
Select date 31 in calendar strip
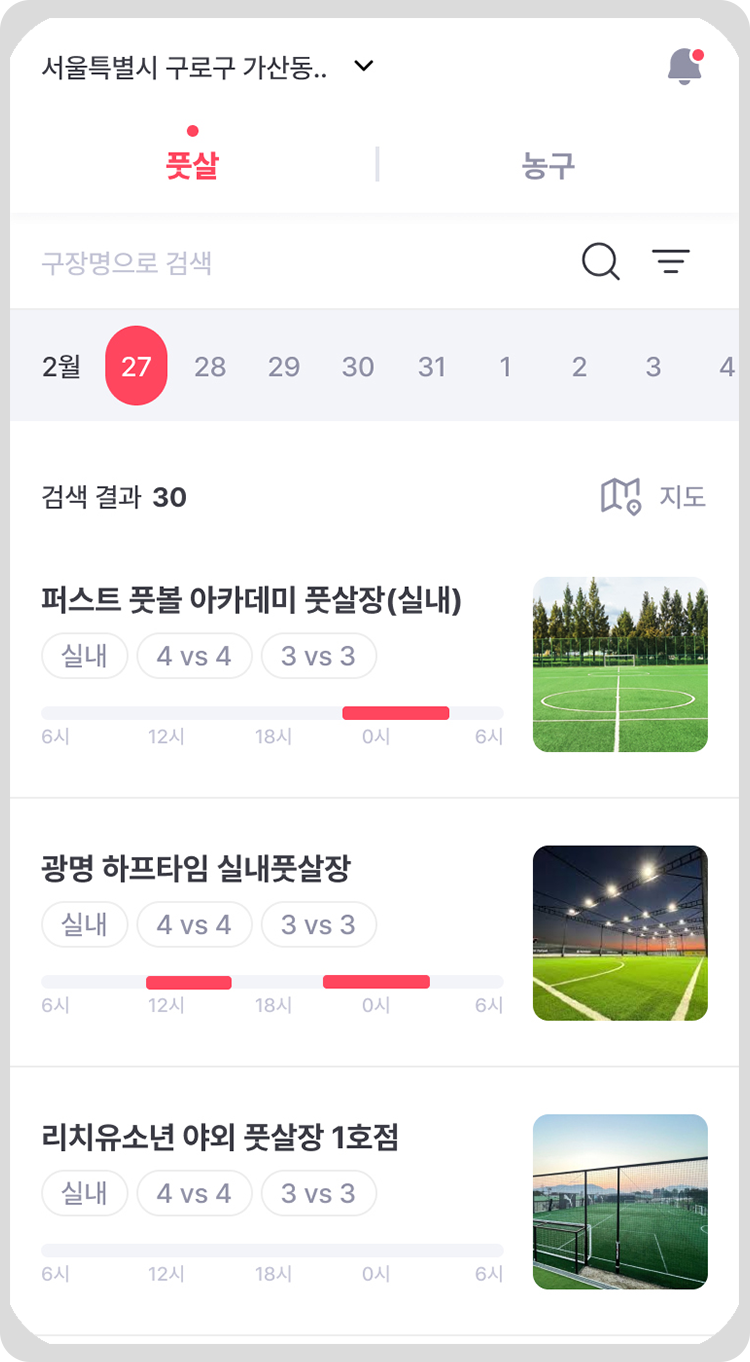coord(432,367)
